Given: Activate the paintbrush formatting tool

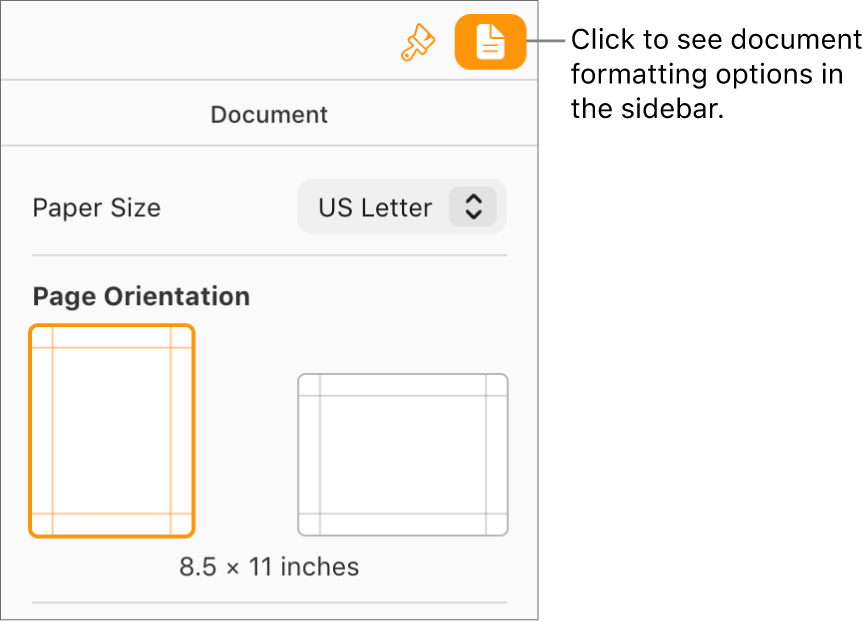Looking at the screenshot, I should pos(418,41).
